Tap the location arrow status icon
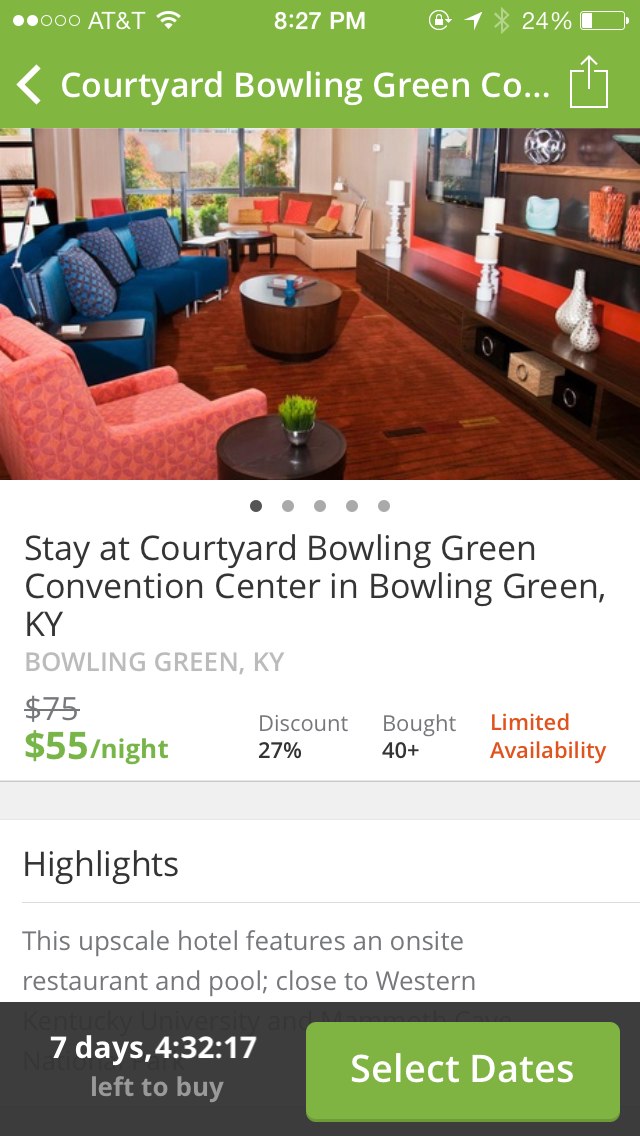Viewport: 640px width, 1136px height. pyautogui.click(x=473, y=20)
